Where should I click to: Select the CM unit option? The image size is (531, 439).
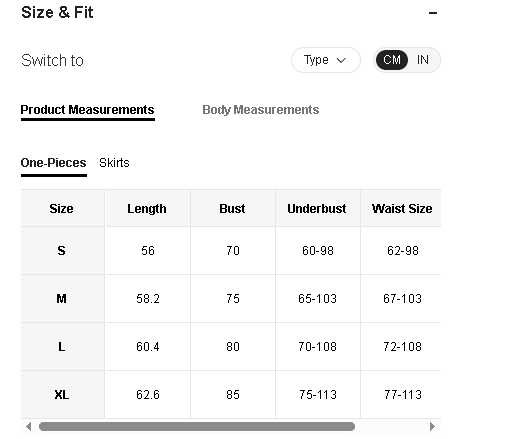[x=392, y=60]
